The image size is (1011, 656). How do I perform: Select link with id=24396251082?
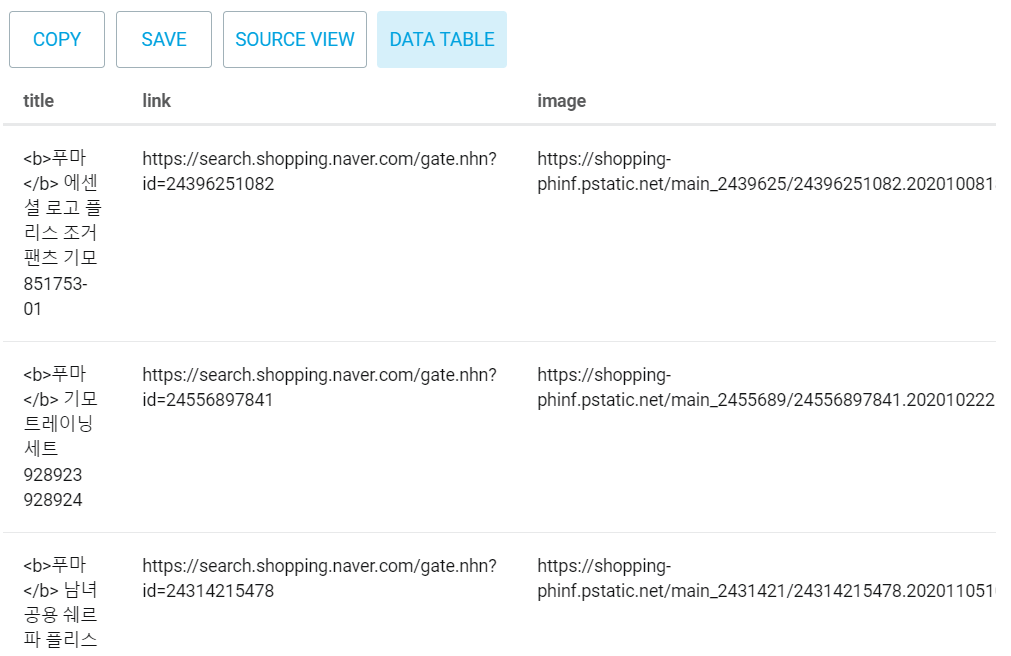point(320,171)
